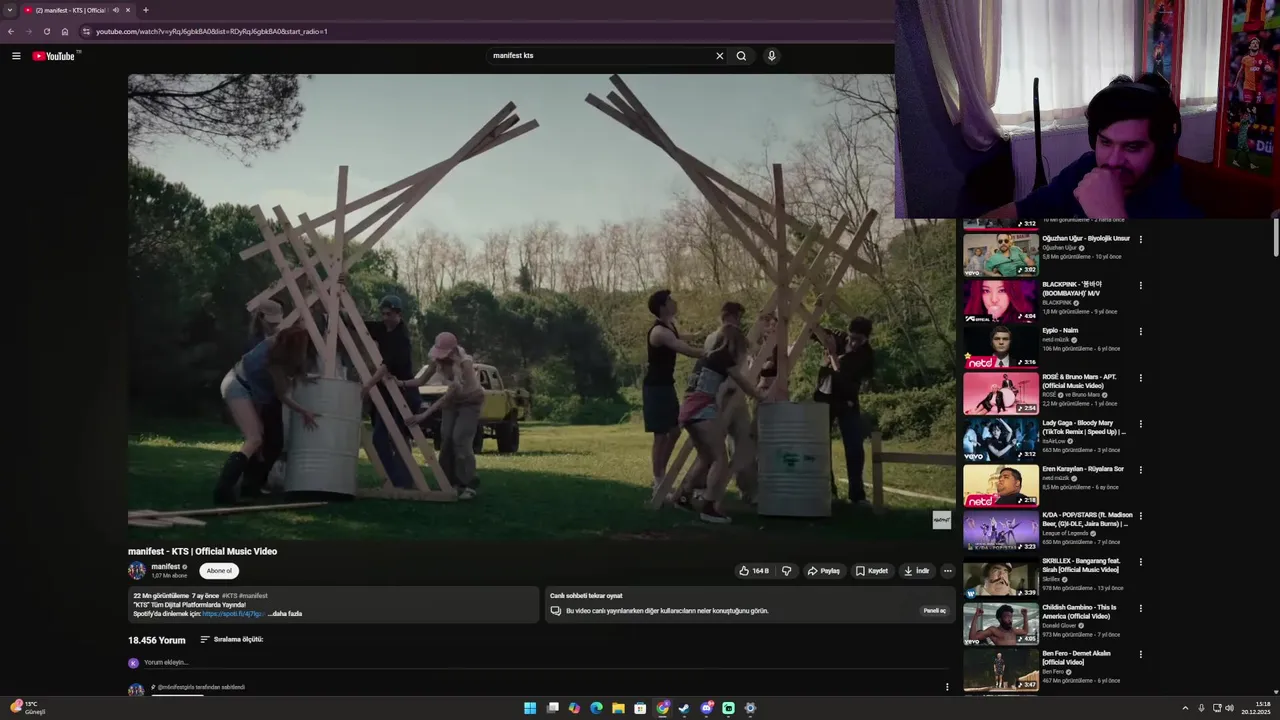The width and height of the screenshot is (1280, 720).
Task: Open menu for BLACKPINK video suggestion
Action: pos(1140,285)
